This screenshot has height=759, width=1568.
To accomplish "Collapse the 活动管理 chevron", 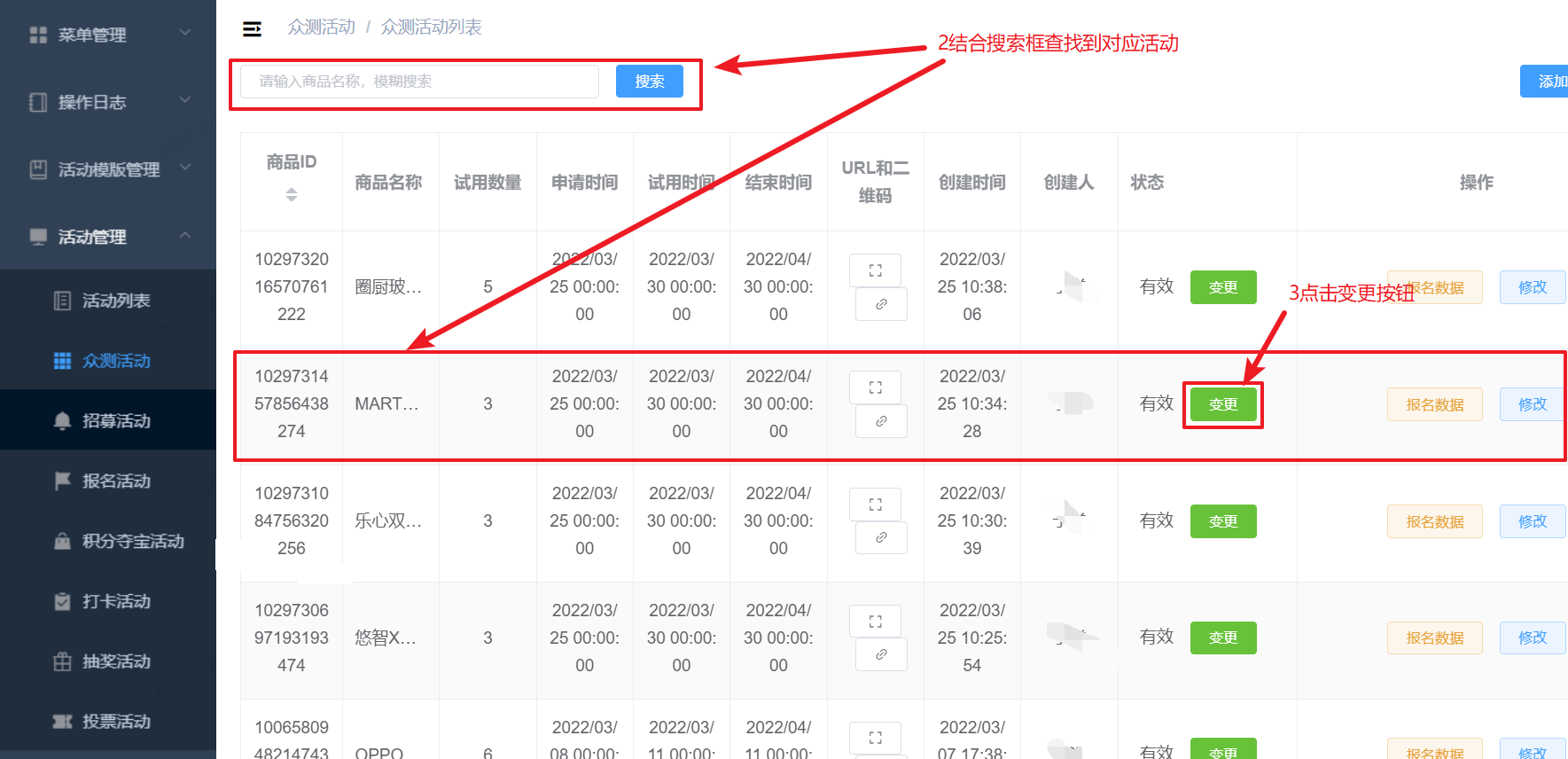I will [x=185, y=235].
